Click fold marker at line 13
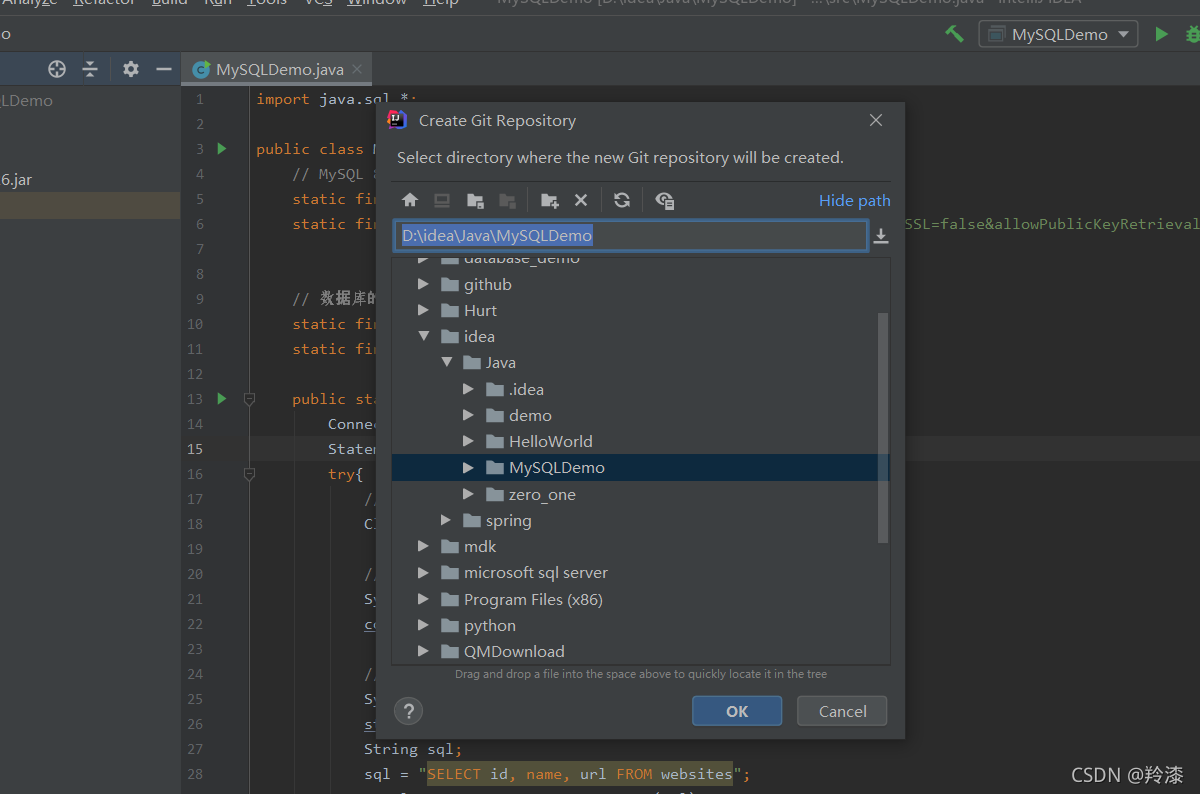The image size is (1200, 794). click(x=249, y=399)
